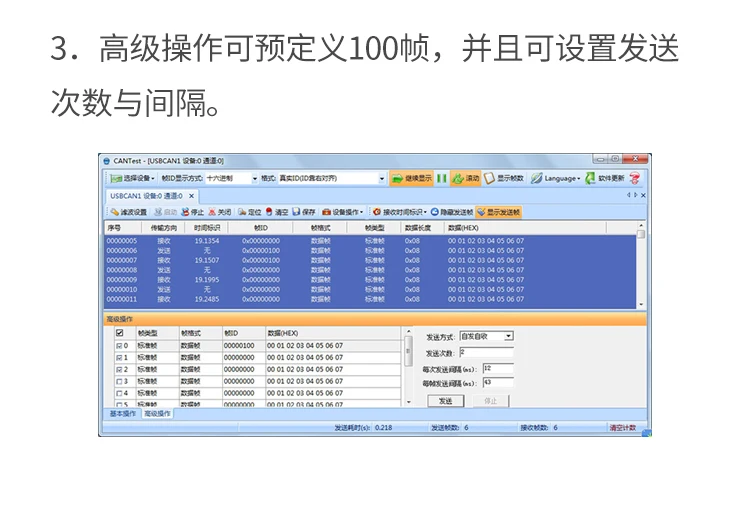Click the 每帧发送间隔 input field
This screenshot has height=513, width=750.
[498, 382]
